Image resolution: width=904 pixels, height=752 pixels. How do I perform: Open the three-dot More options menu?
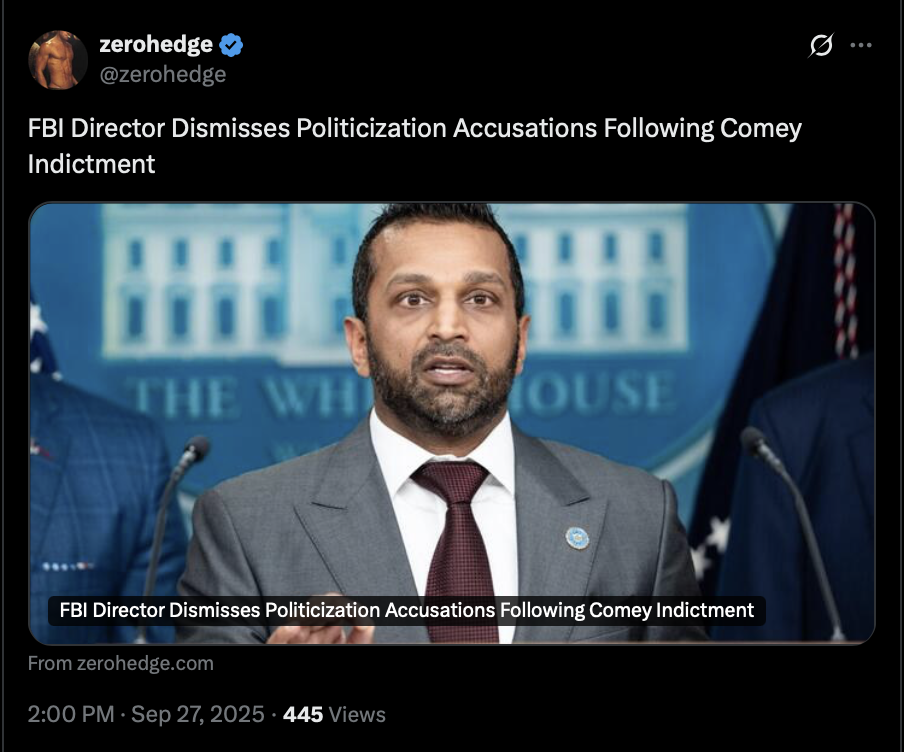(860, 46)
